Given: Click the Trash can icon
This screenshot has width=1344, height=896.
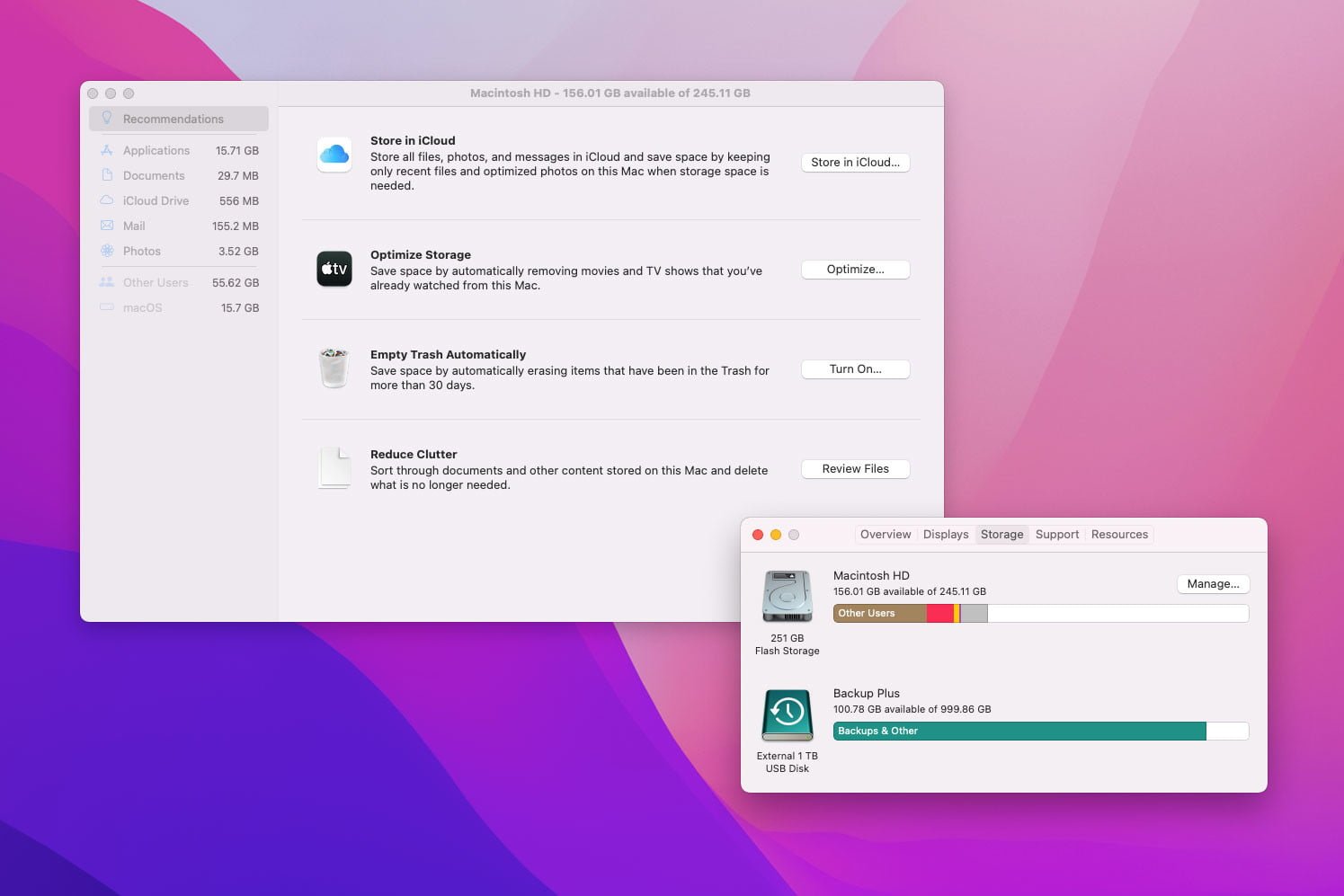Looking at the screenshot, I should [334, 368].
